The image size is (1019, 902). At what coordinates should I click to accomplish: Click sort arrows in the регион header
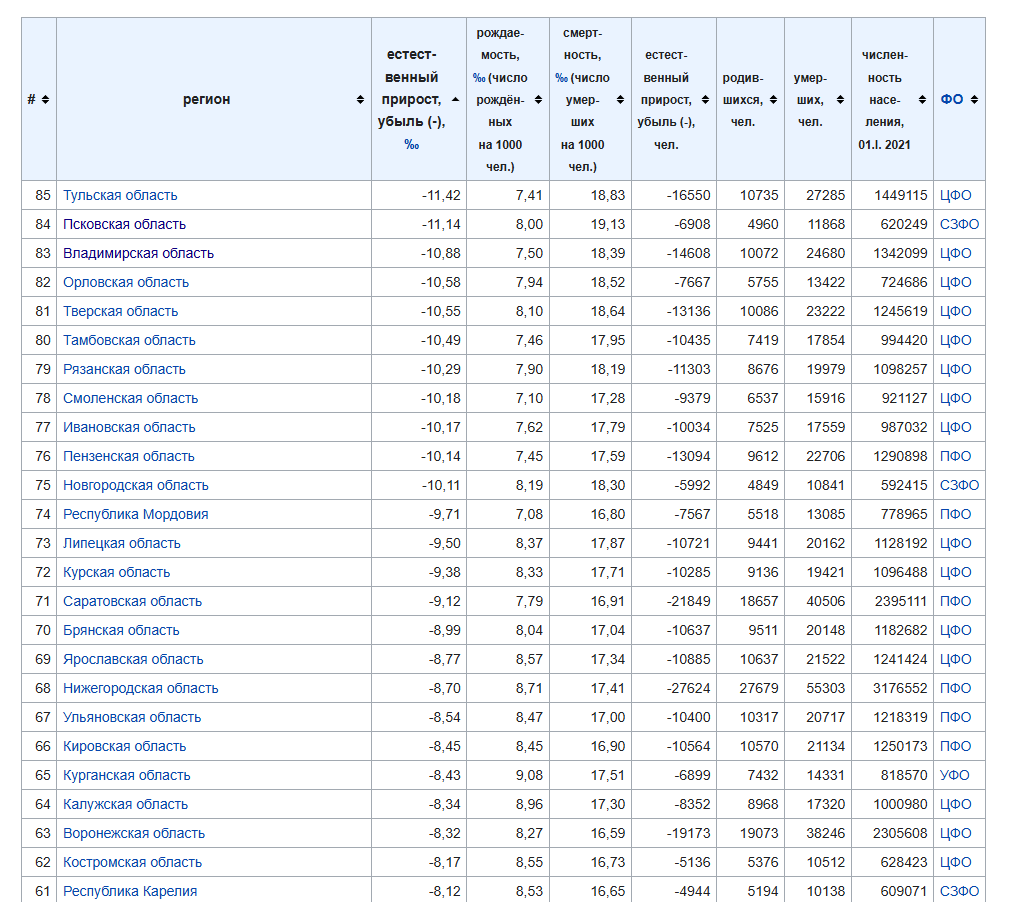[x=360, y=99]
